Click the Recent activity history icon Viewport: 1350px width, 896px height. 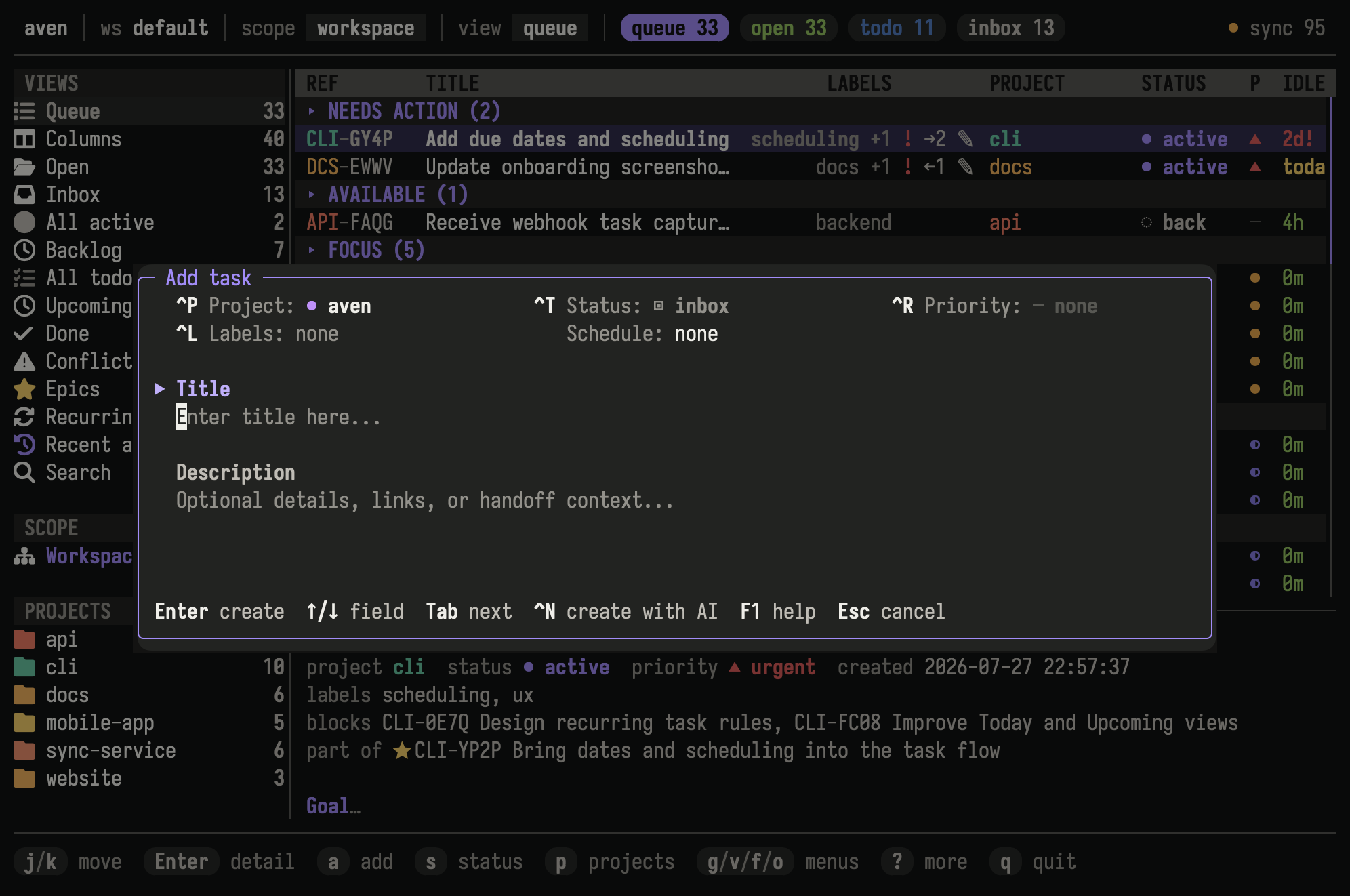click(x=24, y=445)
